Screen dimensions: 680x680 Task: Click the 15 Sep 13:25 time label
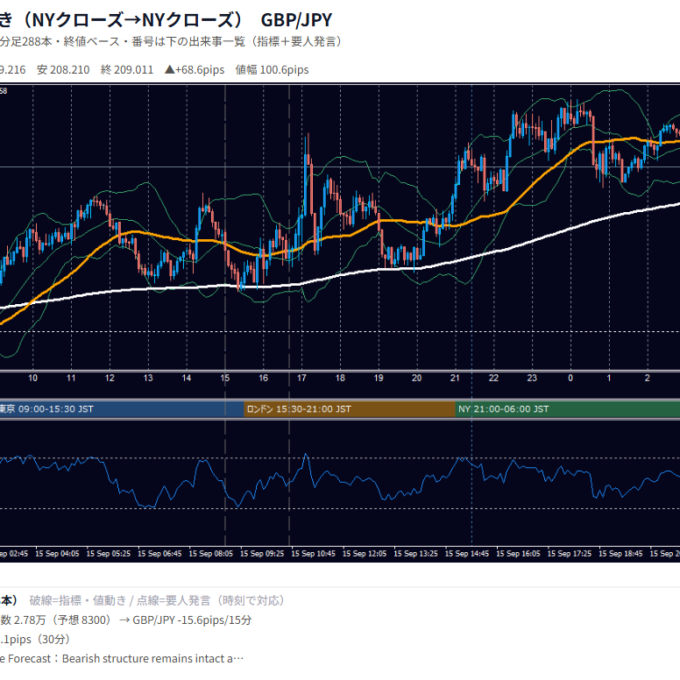coord(416,554)
